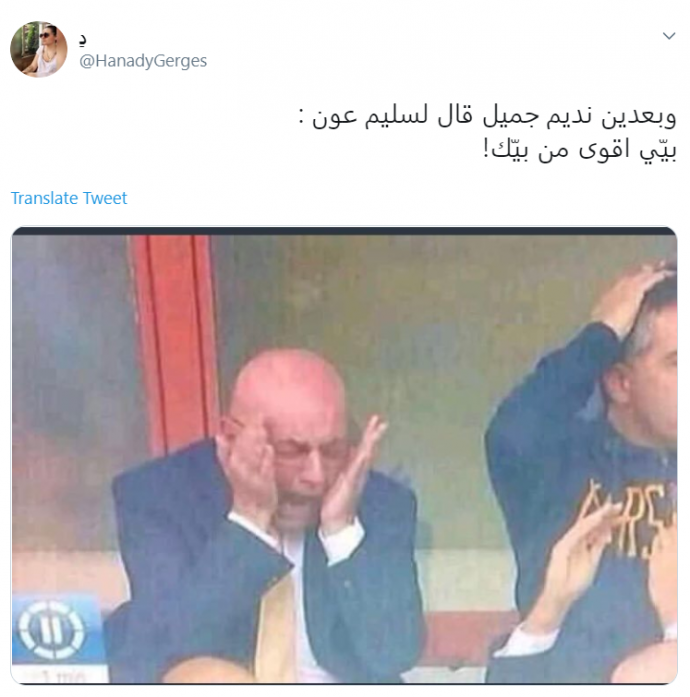Select the word عون in the tweet
This screenshot has height=697, width=690.
pos(335,116)
